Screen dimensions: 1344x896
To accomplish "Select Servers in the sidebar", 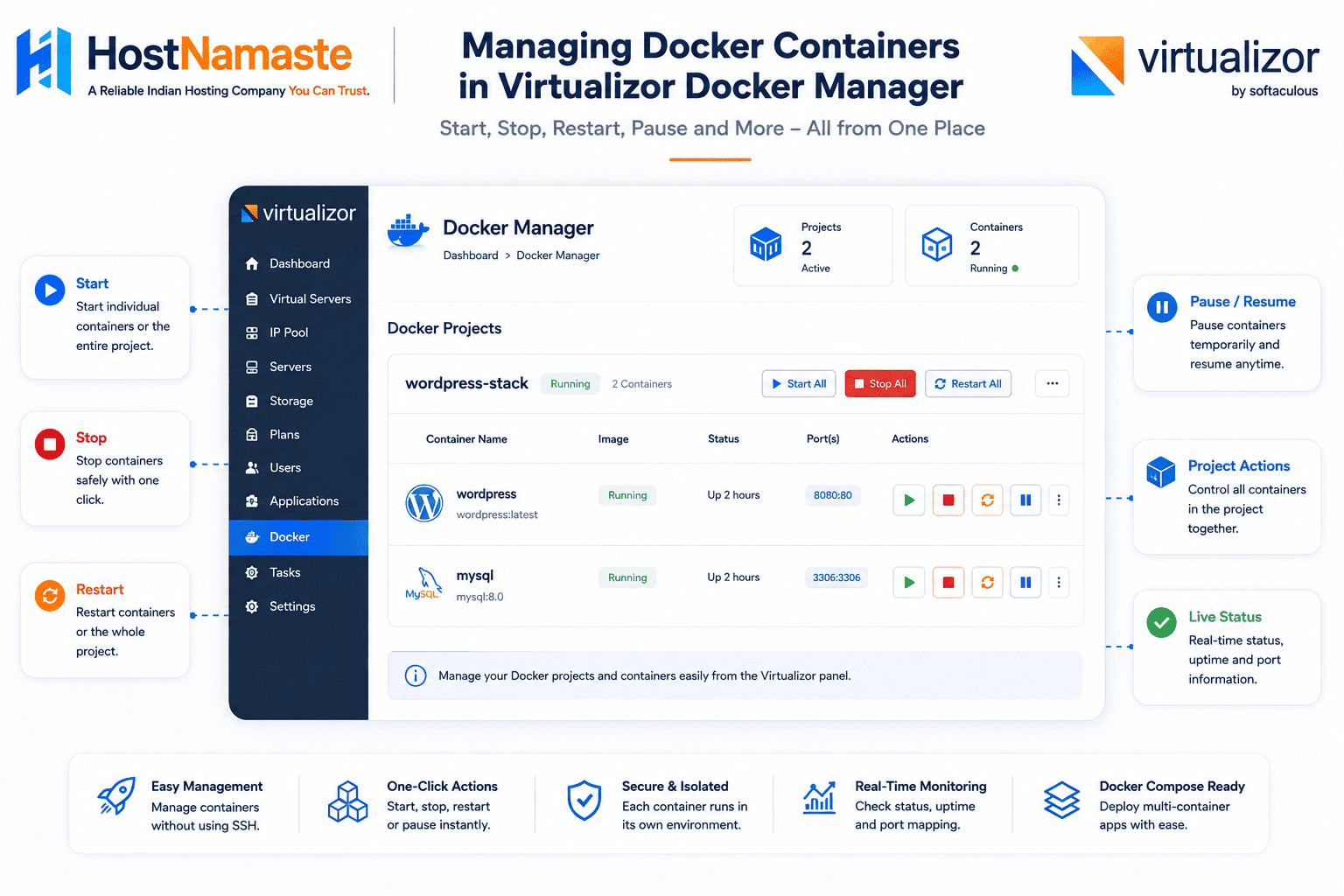I will (298, 367).
